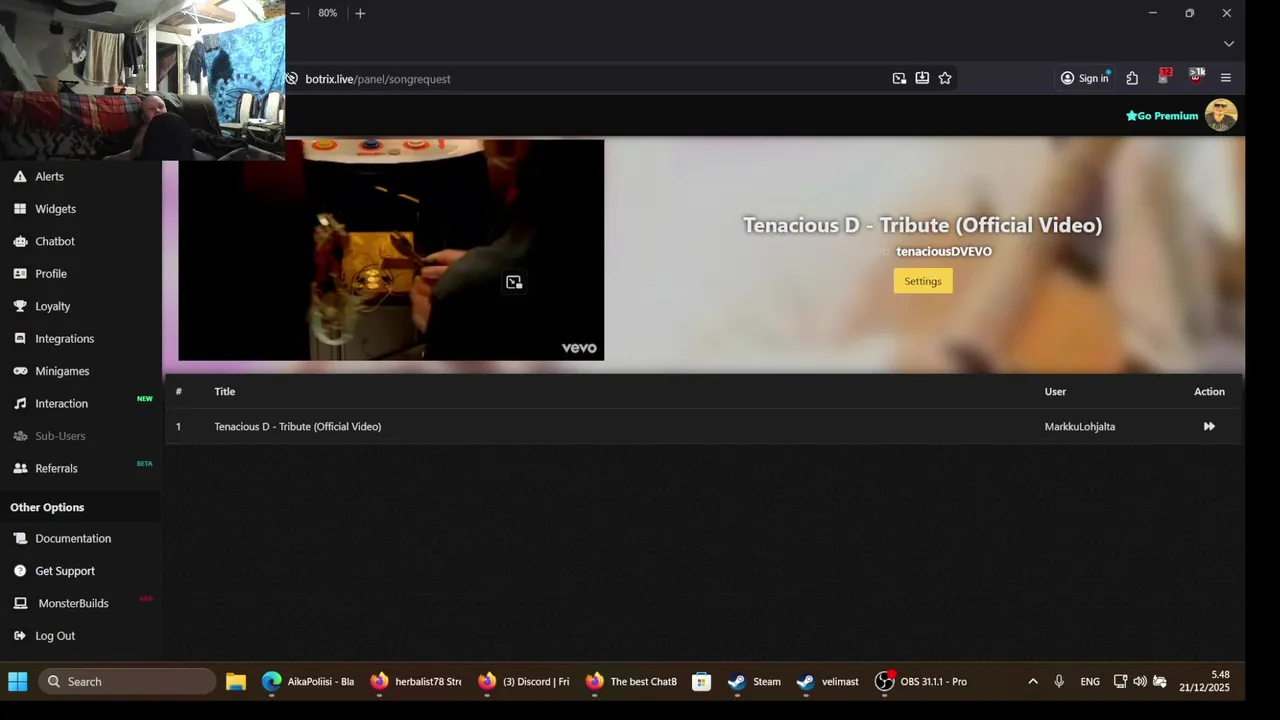Bookmark this page with the star icon
Viewport: 1280px width, 720px height.
(945, 78)
